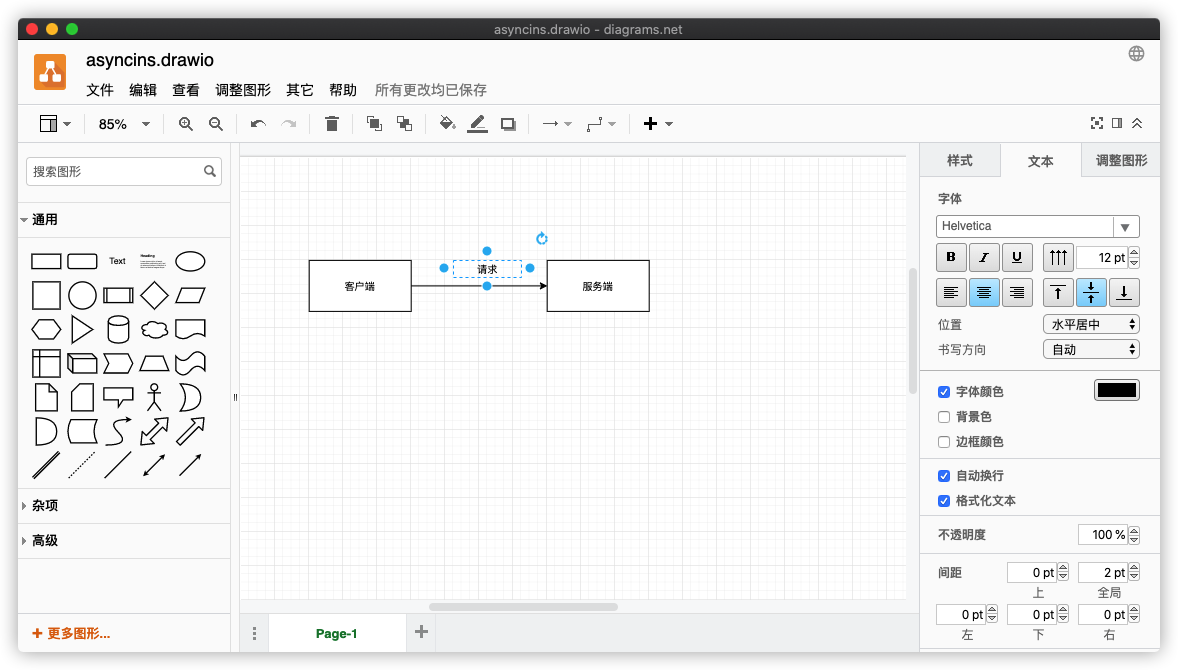The image size is (1178, 670).
Task: Click the zoom in magnifier icon
Action: 185,124
